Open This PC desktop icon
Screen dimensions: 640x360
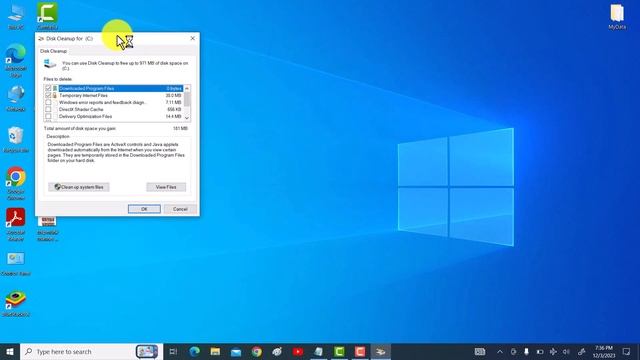coord(16,16)
